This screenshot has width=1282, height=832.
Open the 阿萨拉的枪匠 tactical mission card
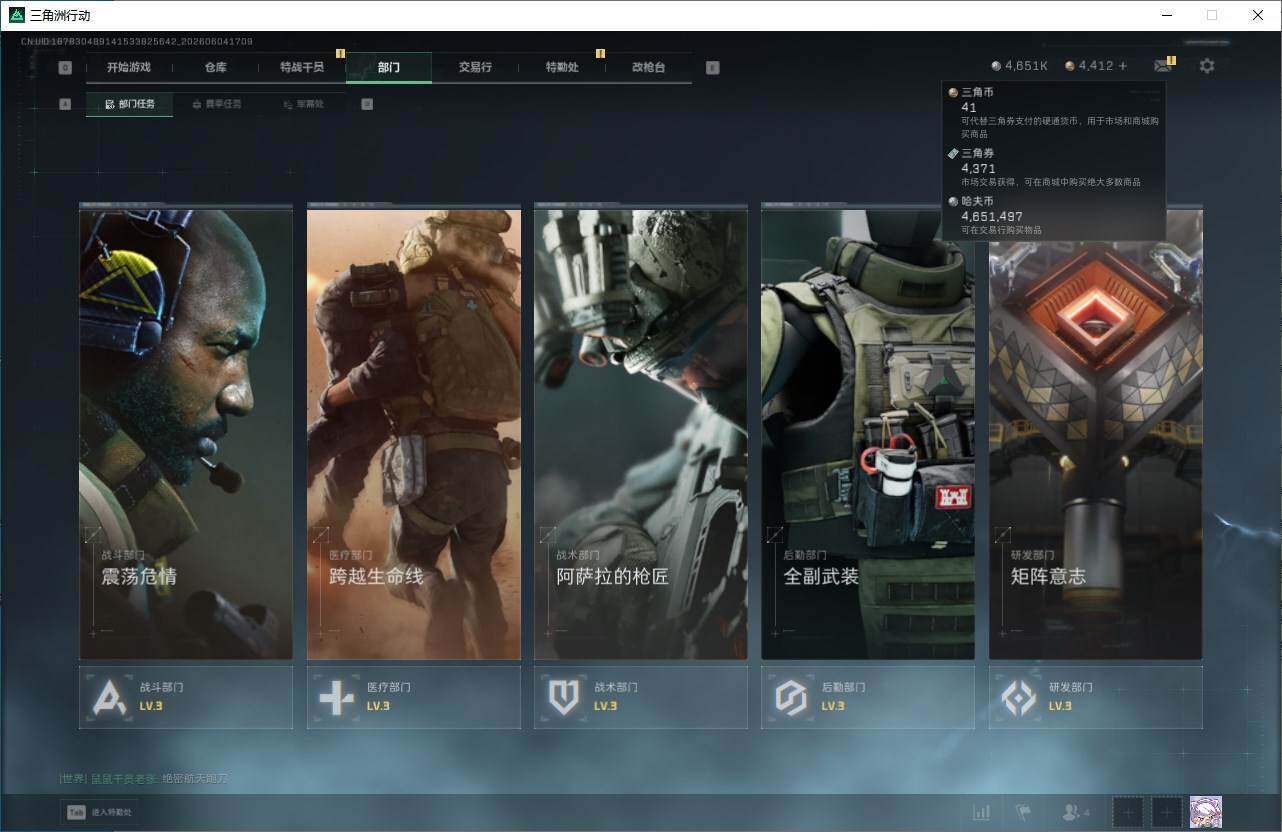[x=641, y=434]
